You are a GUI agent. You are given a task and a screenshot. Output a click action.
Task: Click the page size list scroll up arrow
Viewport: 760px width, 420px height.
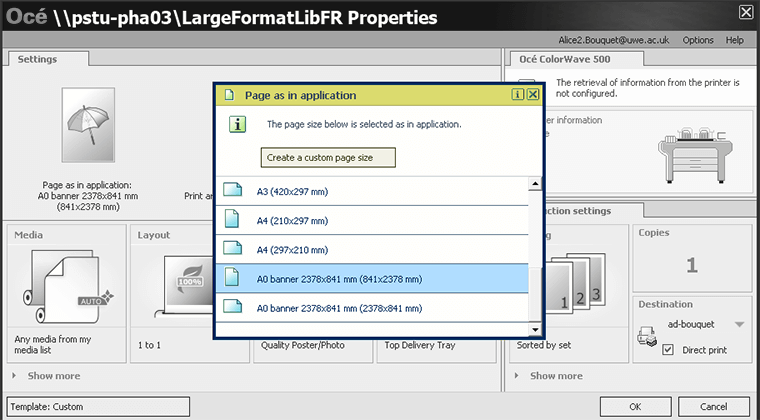(x=535, y=184)
